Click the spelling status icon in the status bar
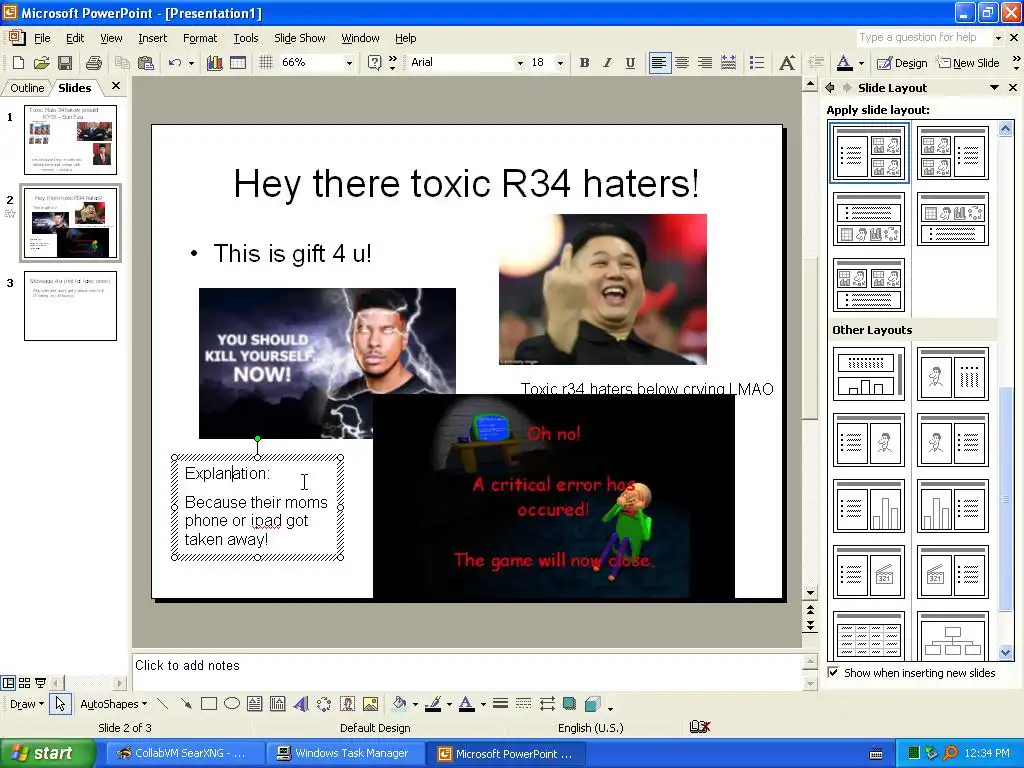This screenshot has height=768, width=1024. click(x=699, y=727)
